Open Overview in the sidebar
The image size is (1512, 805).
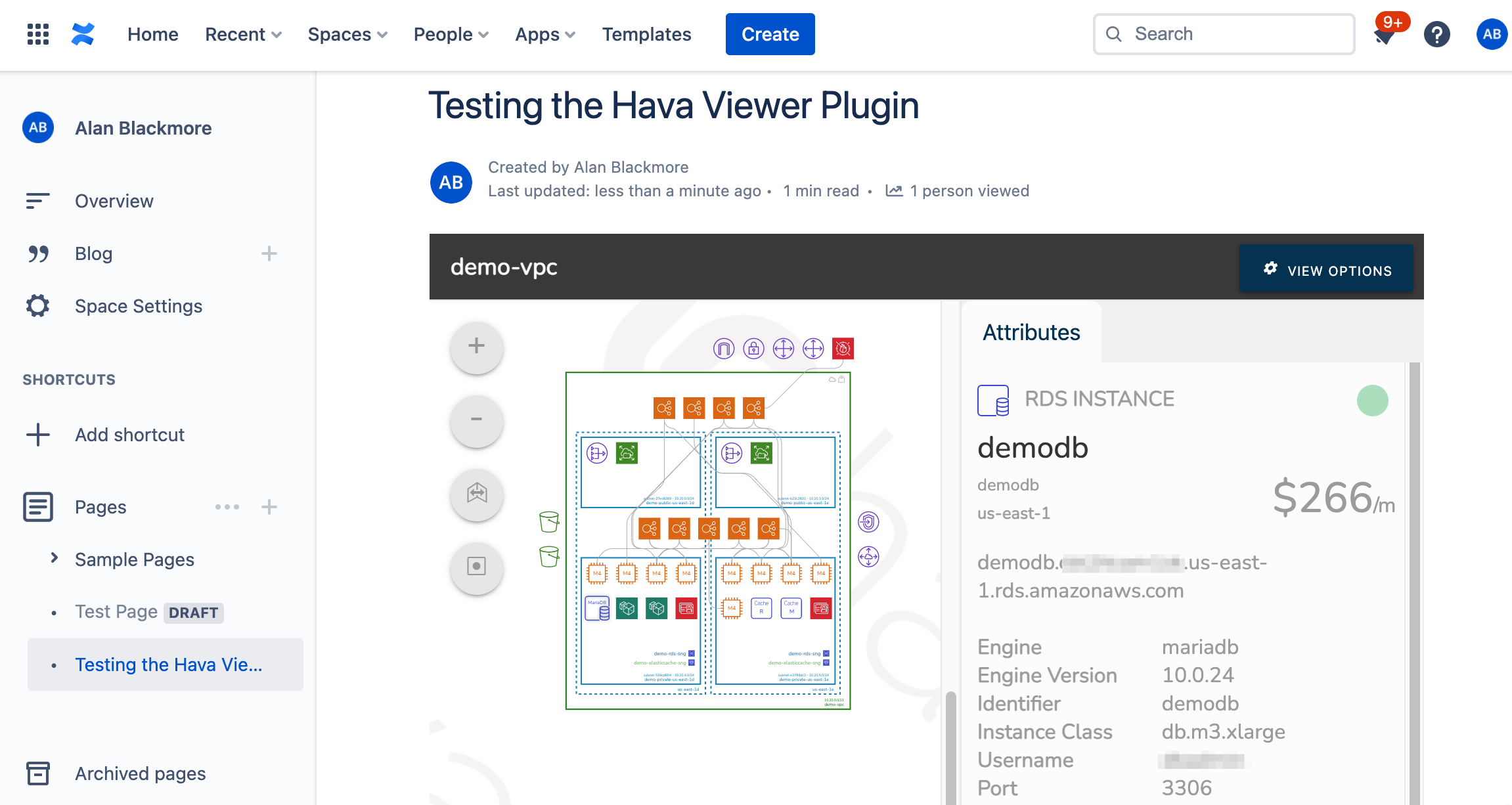click(114, 201)
